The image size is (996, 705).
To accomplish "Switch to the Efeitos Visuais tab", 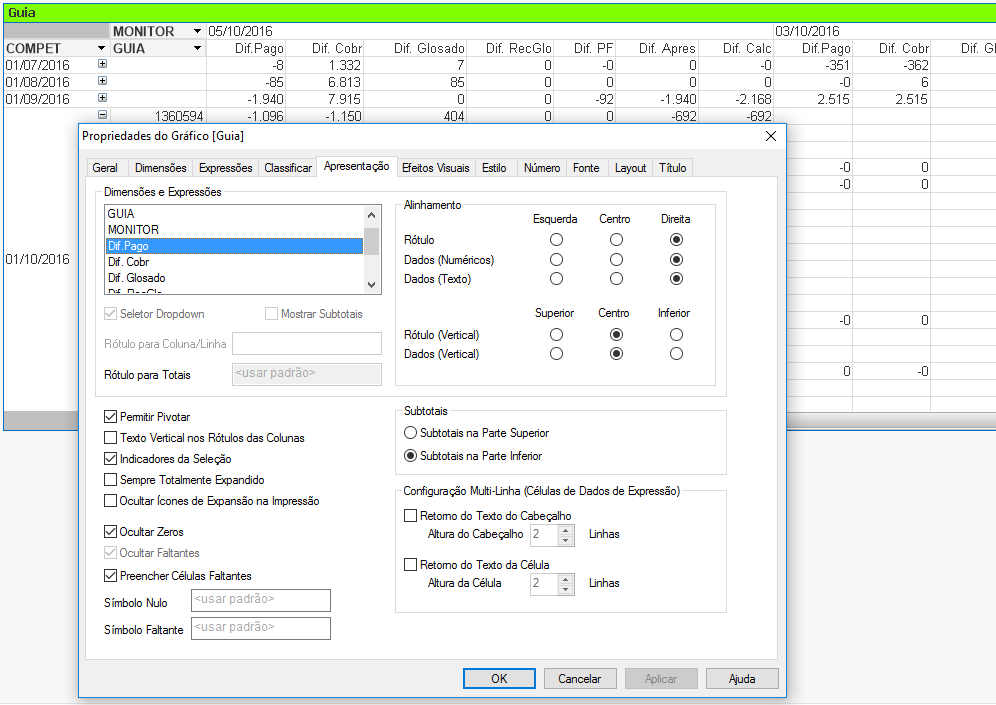I will (435, 168).
